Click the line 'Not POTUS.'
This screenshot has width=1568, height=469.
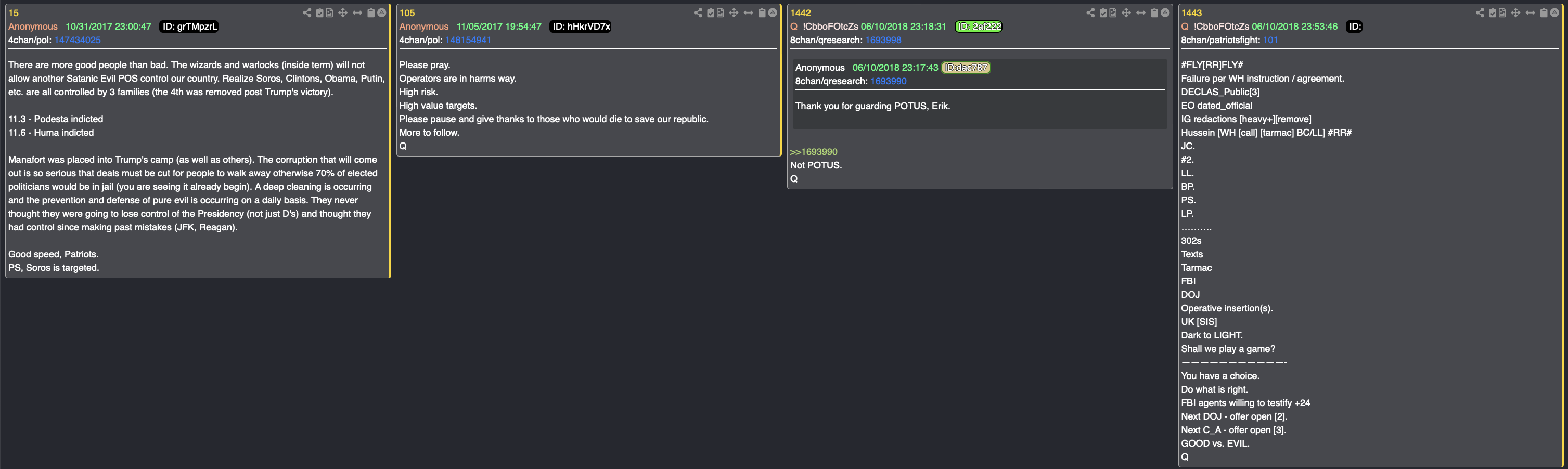(816, 165)
